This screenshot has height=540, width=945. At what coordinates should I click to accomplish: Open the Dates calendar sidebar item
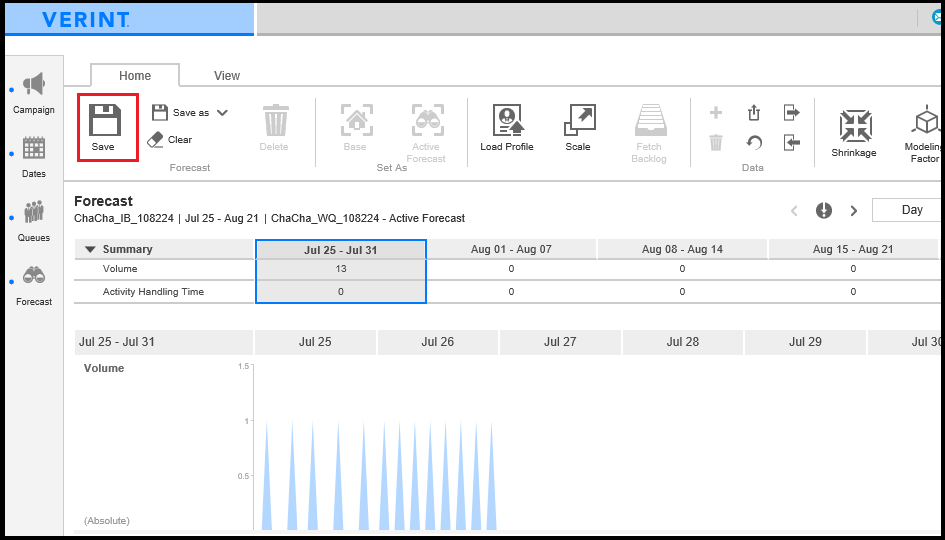[x=34, y=157]
